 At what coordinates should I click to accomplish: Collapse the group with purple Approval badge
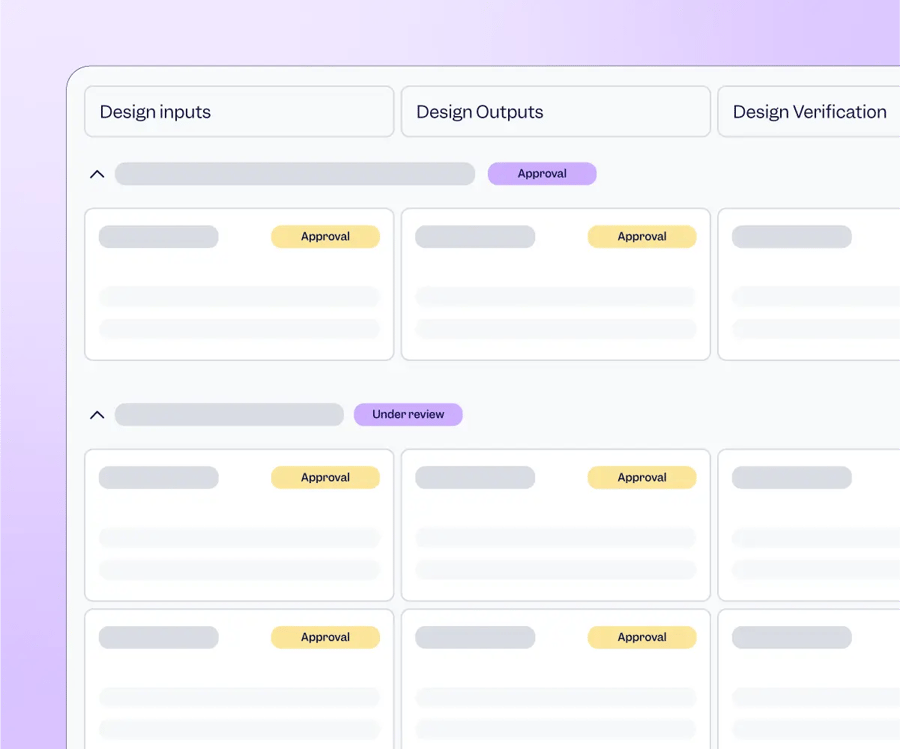[x=97, y=174]
